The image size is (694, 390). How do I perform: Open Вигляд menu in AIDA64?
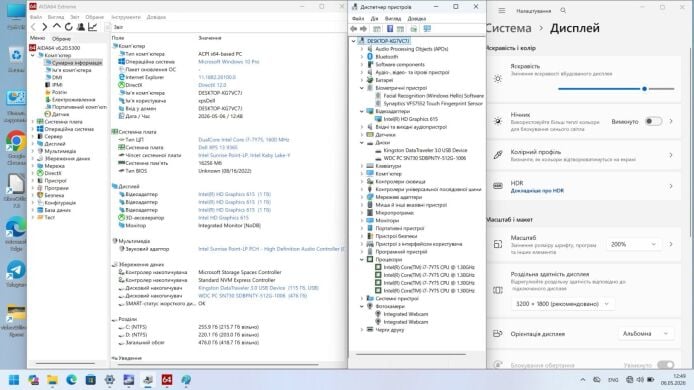pyautogui.click(x=56, y=17)
